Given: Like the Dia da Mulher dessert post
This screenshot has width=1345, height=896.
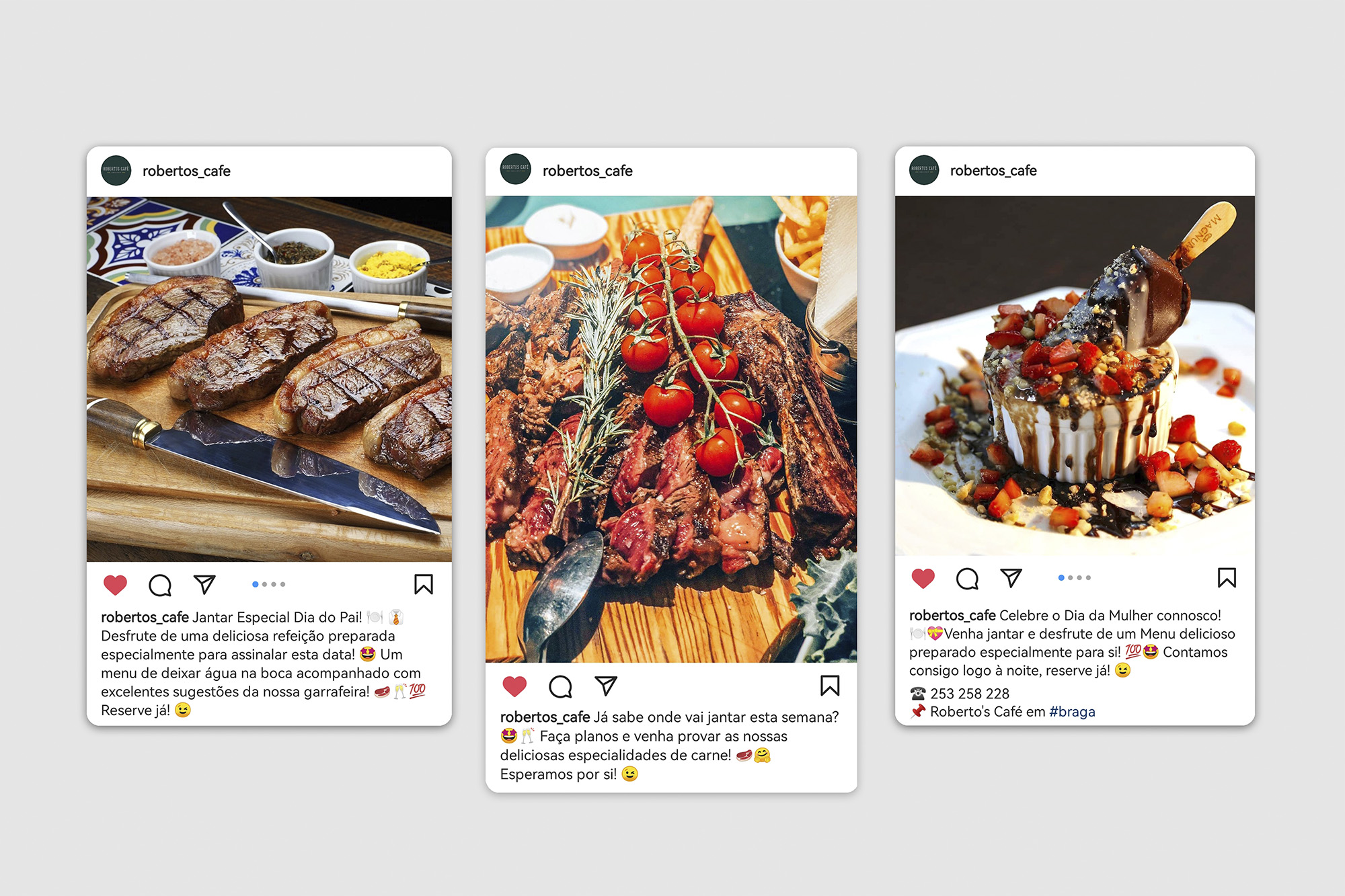Looking at the screenshot, I should (x=923, y=578).
